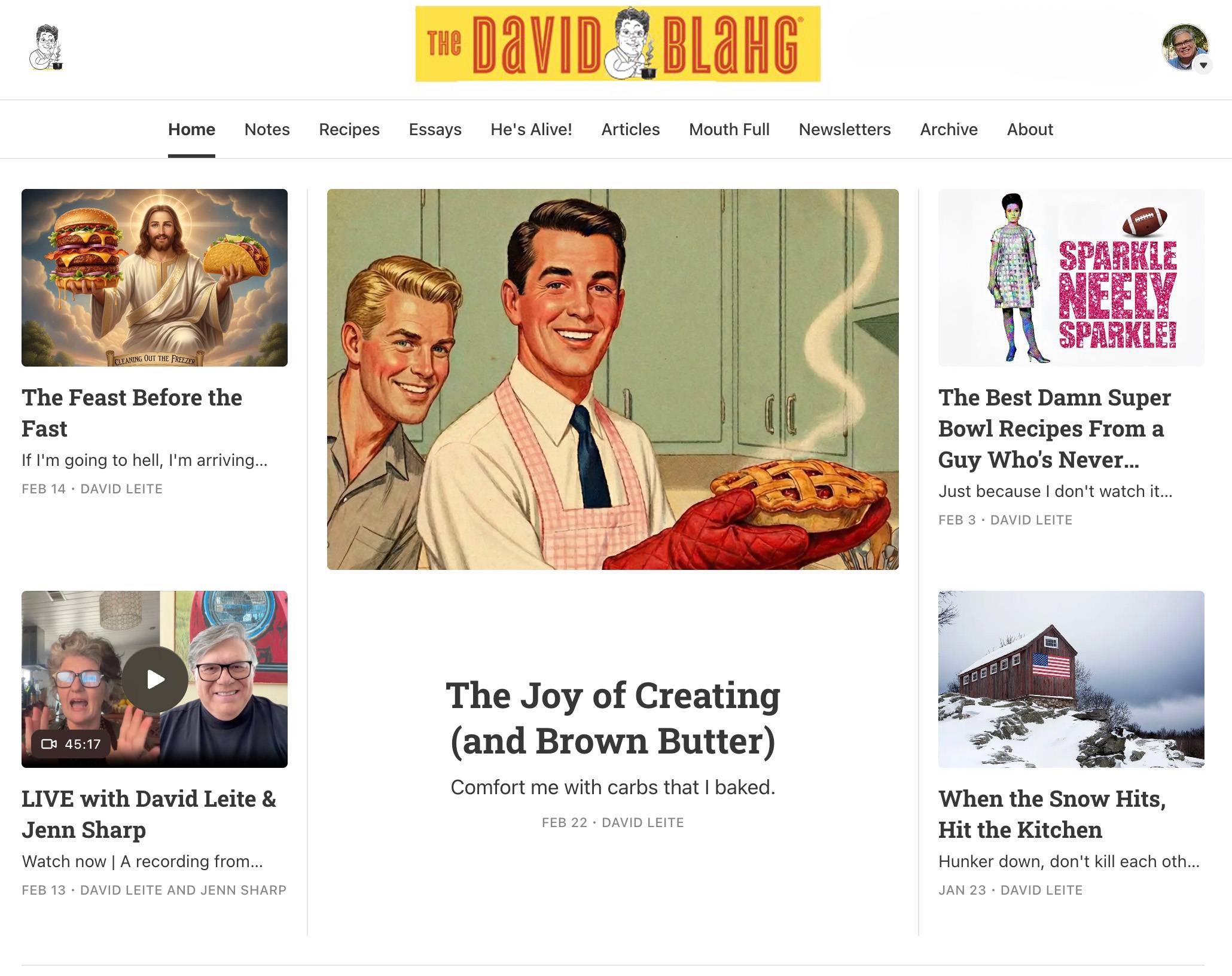Screen dimensions: 1232x976
Task: Click the Jesus with burger and taco image
Action: pos(154,277)
